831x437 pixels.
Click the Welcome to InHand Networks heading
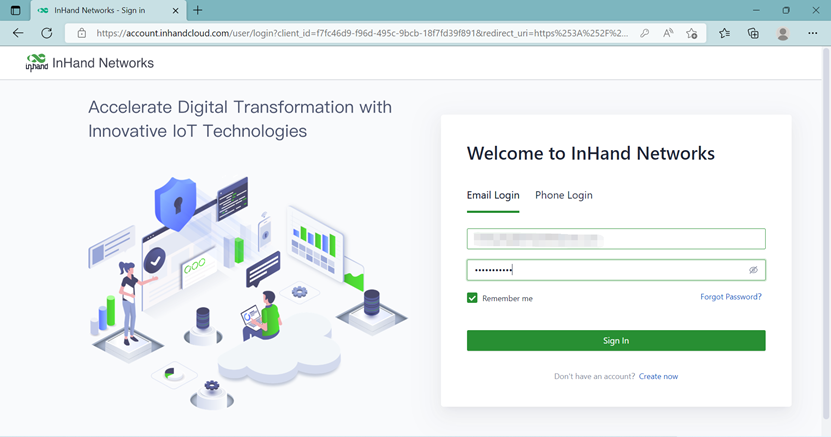[590, 154]
